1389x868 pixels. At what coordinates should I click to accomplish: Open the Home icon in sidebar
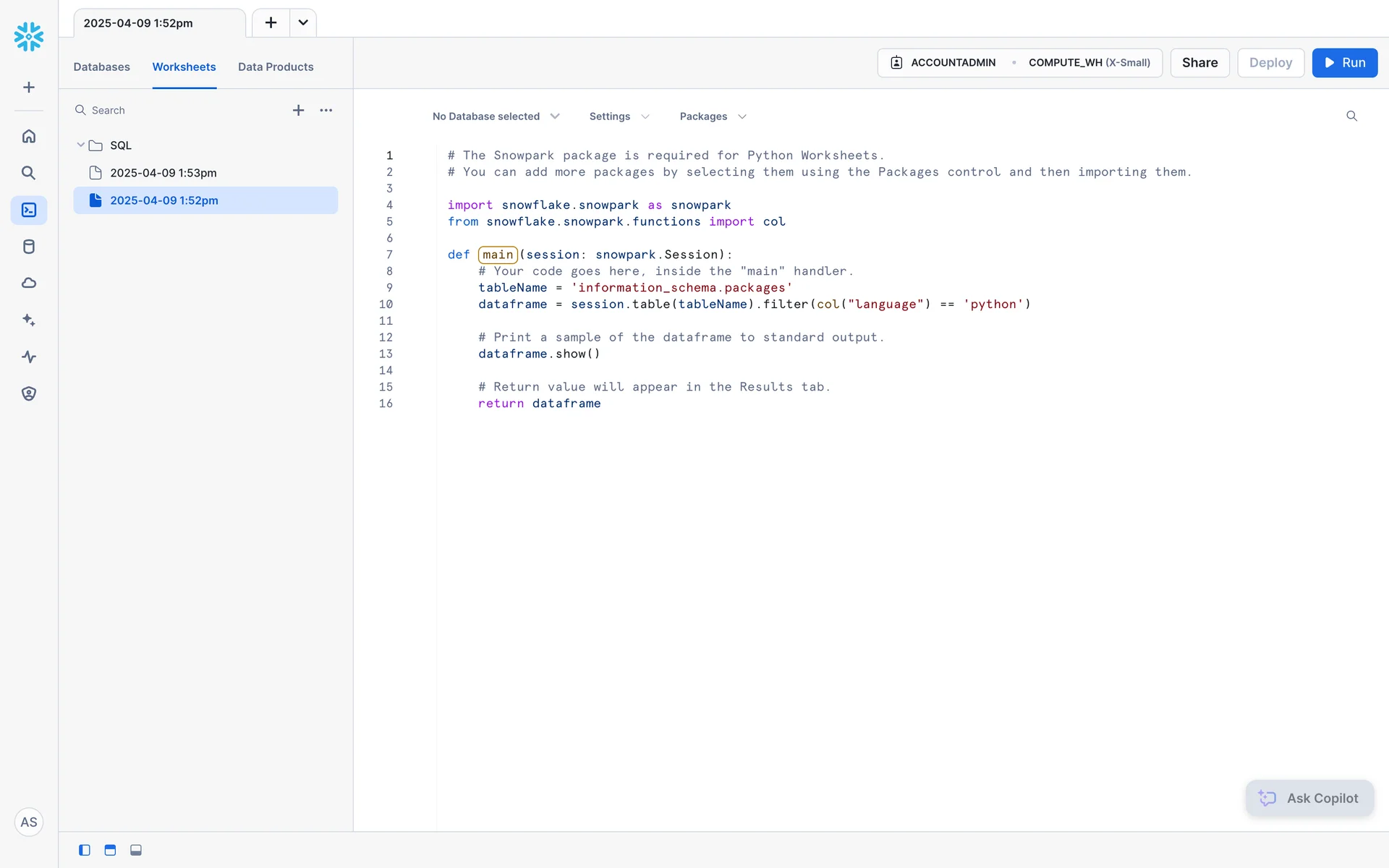tap(29, 136)
